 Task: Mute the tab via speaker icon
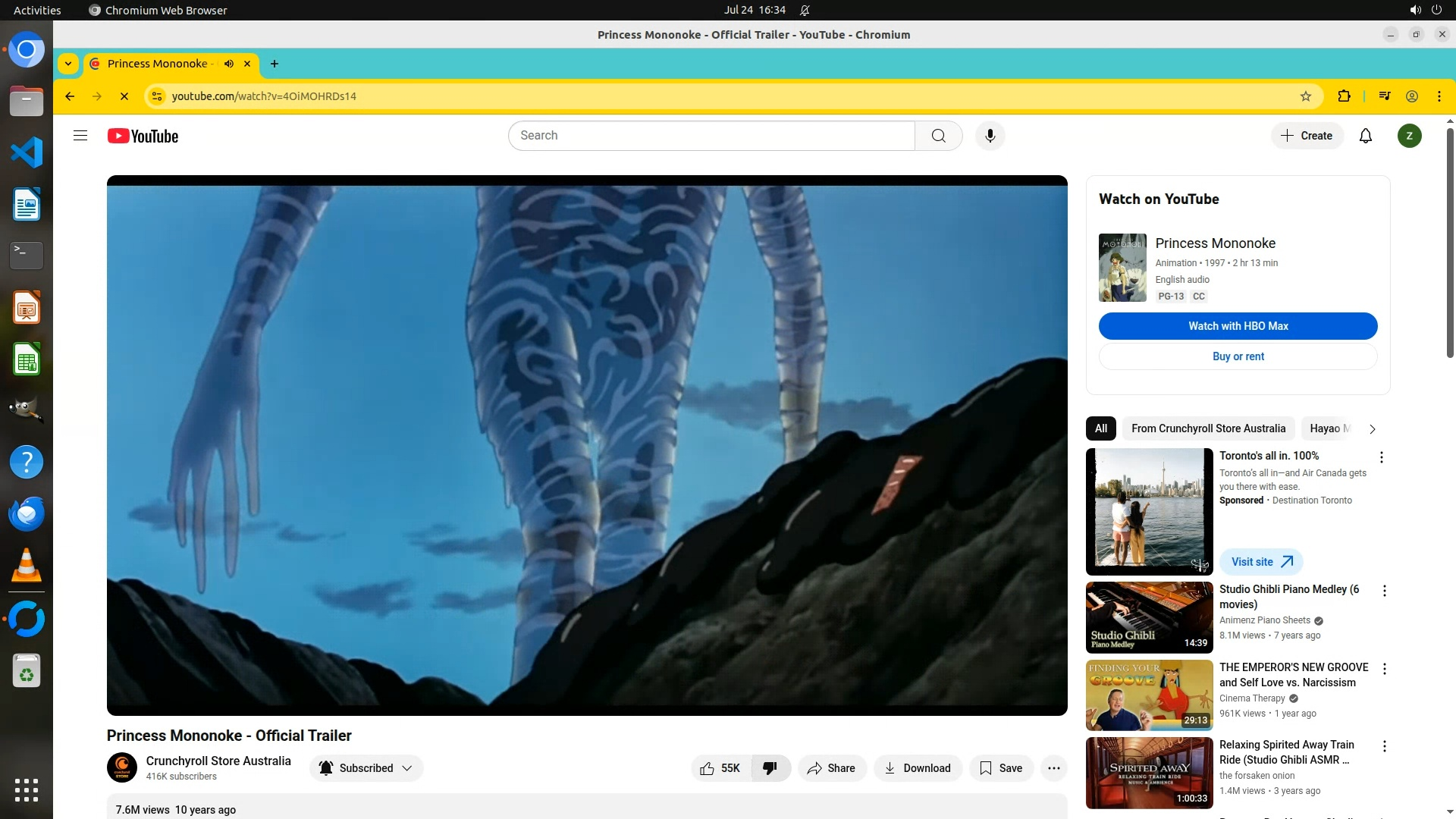pyautogui.click(x=228, y=64)
